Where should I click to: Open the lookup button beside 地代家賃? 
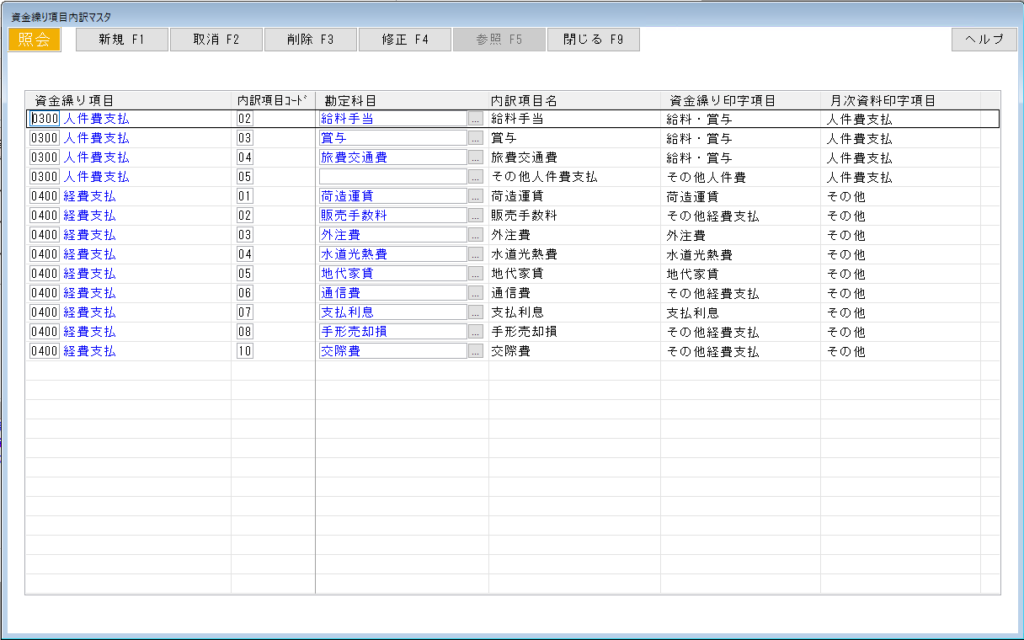click(475, 274)
